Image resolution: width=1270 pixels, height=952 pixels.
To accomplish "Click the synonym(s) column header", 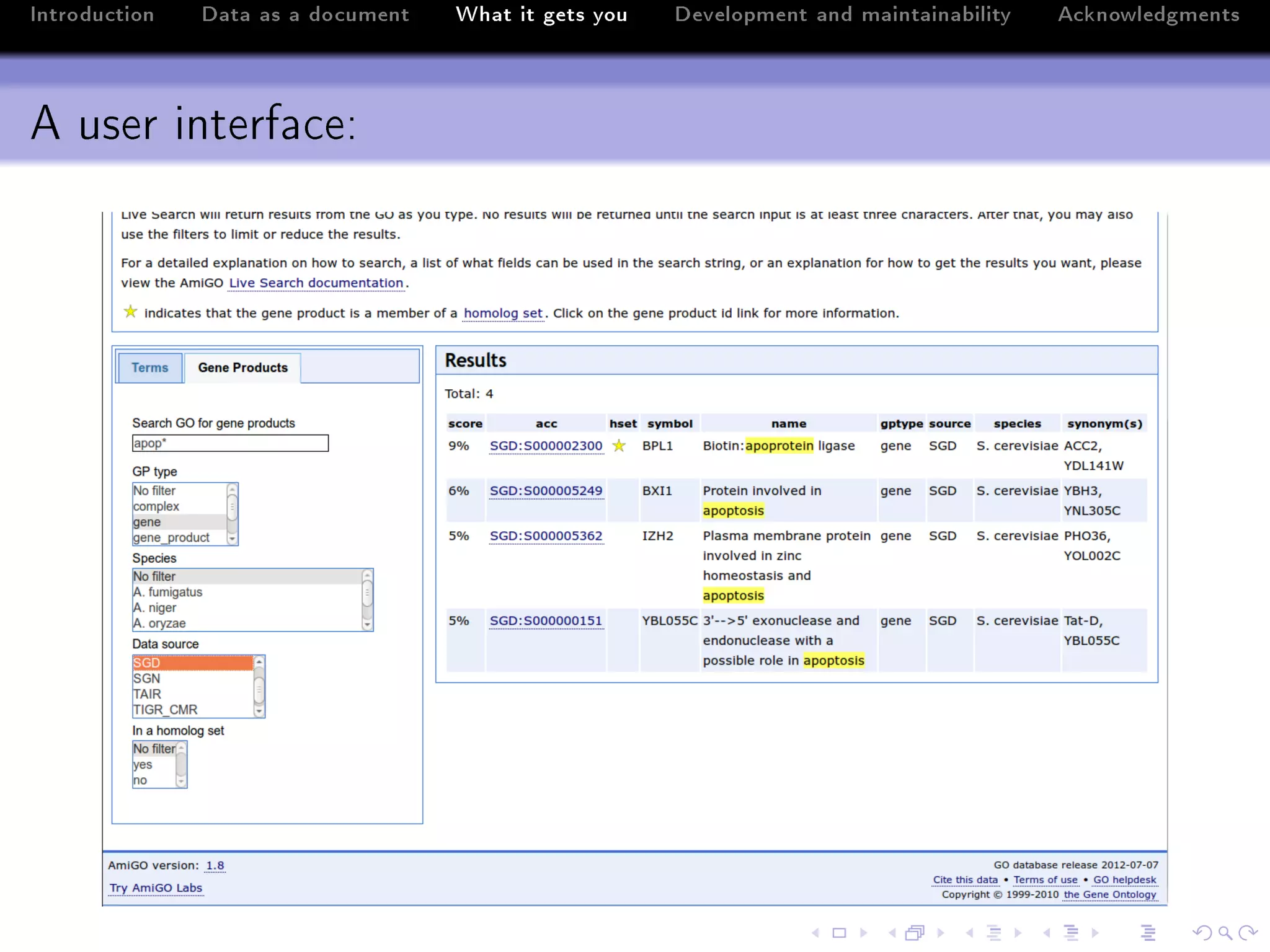I will (1104, 423).
